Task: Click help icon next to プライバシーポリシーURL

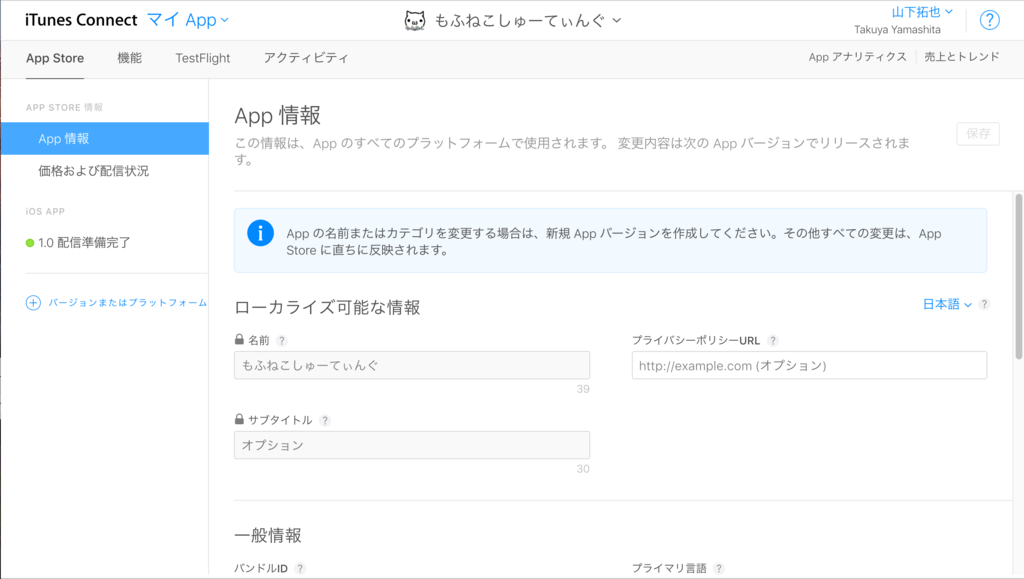Action: [x=773, y=340]
